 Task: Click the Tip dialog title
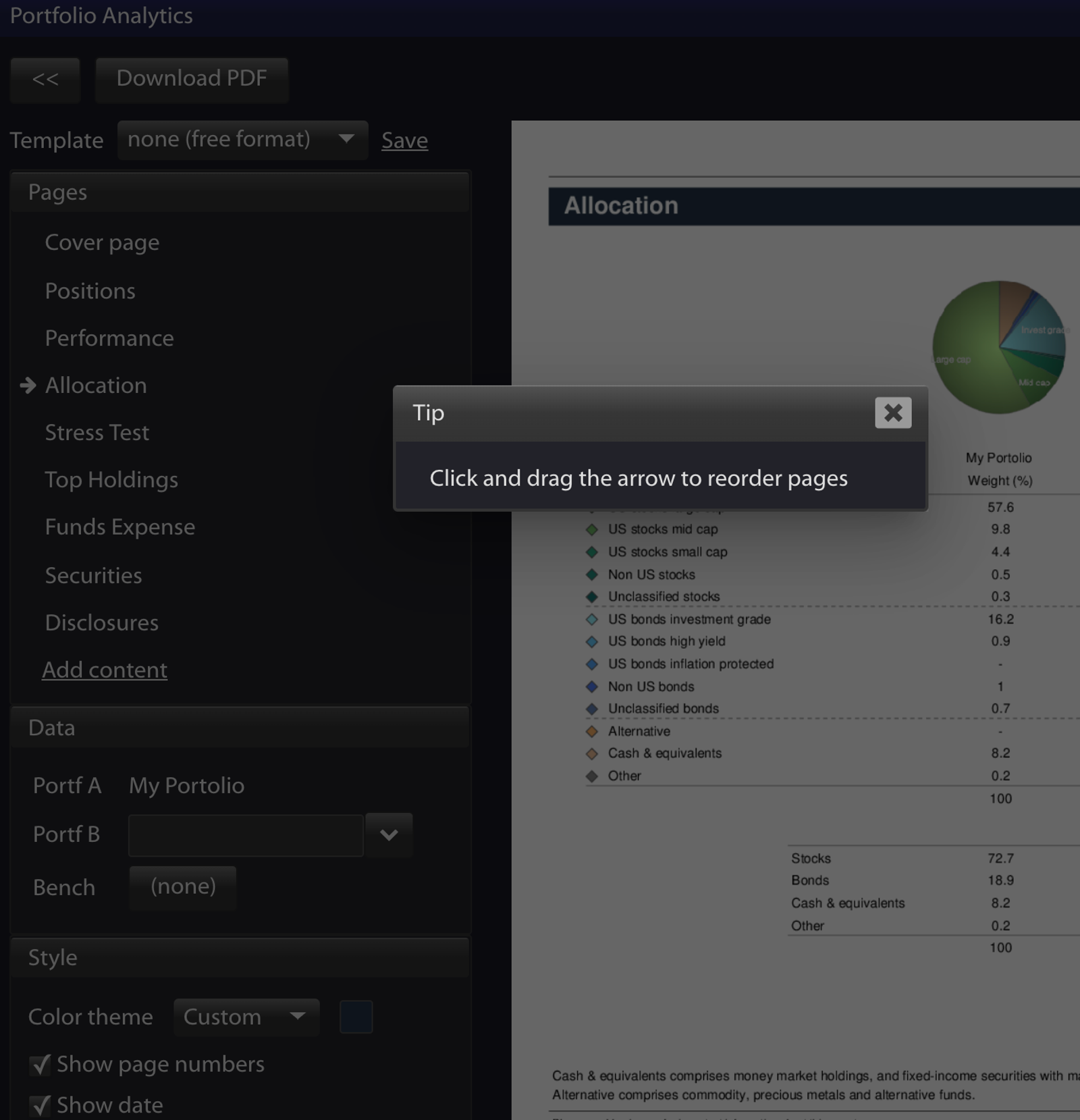[x=429, y=413]
